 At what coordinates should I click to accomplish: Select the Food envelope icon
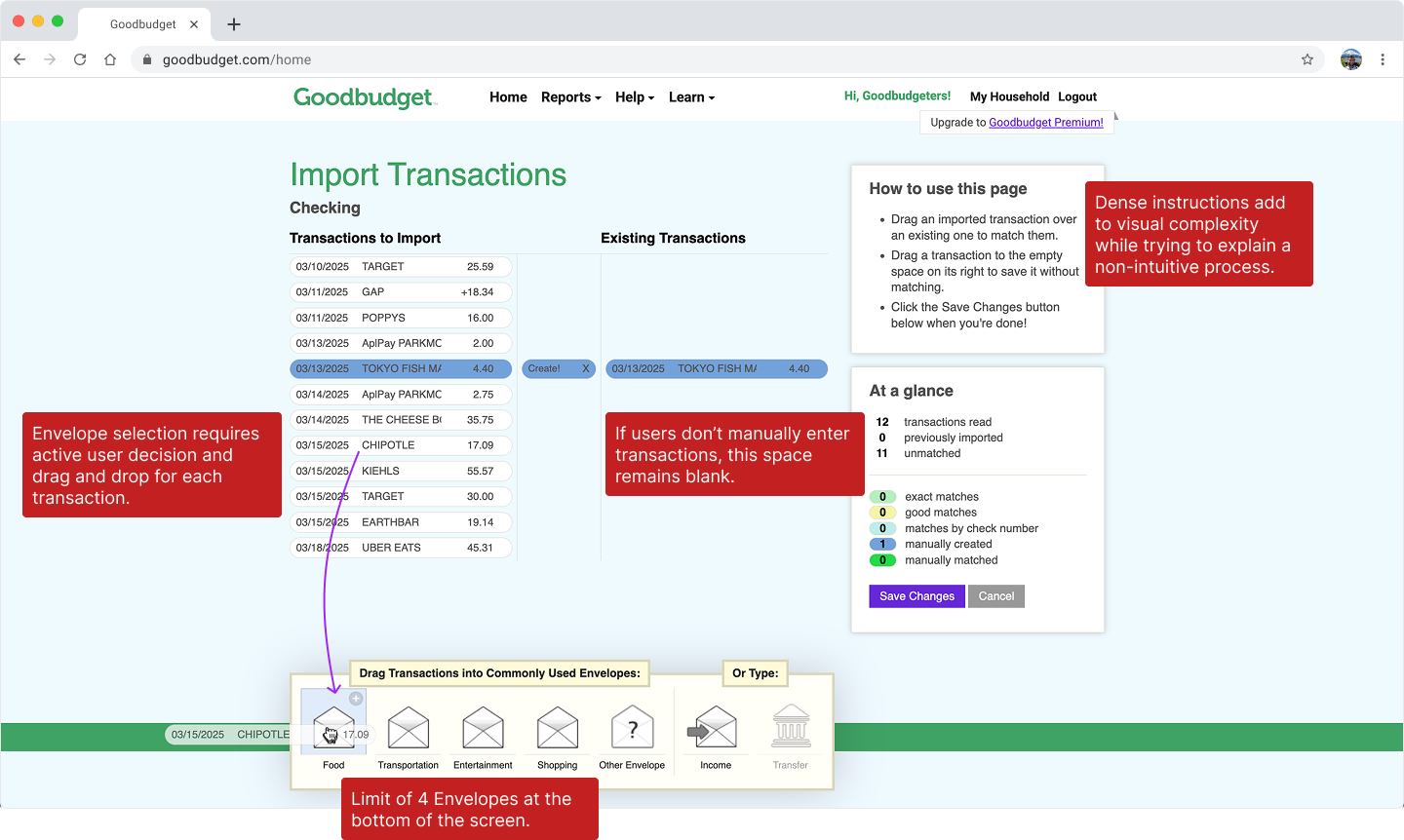click(x=333, y=730)
